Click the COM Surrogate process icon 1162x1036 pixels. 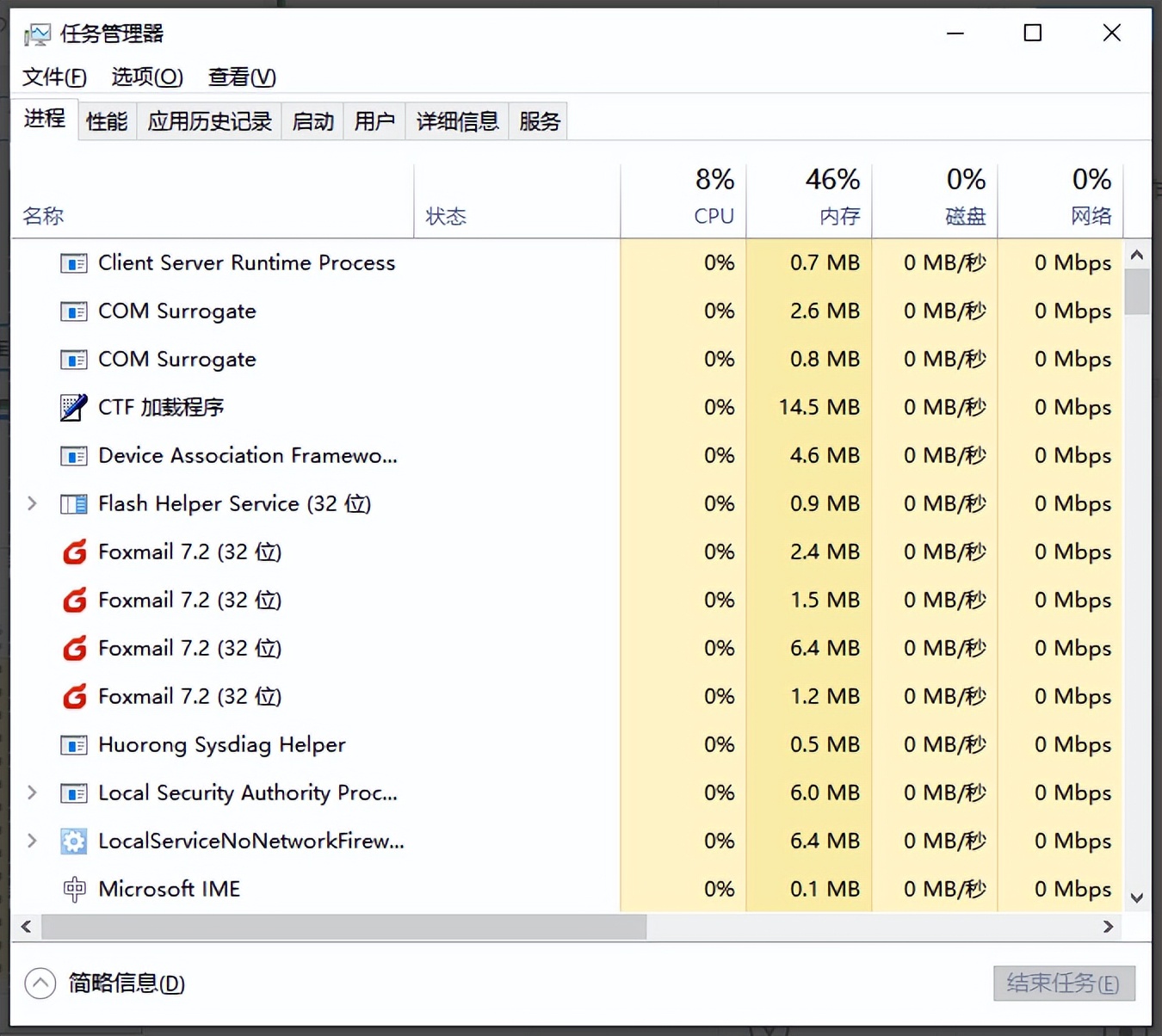click(x=74, y=311)
